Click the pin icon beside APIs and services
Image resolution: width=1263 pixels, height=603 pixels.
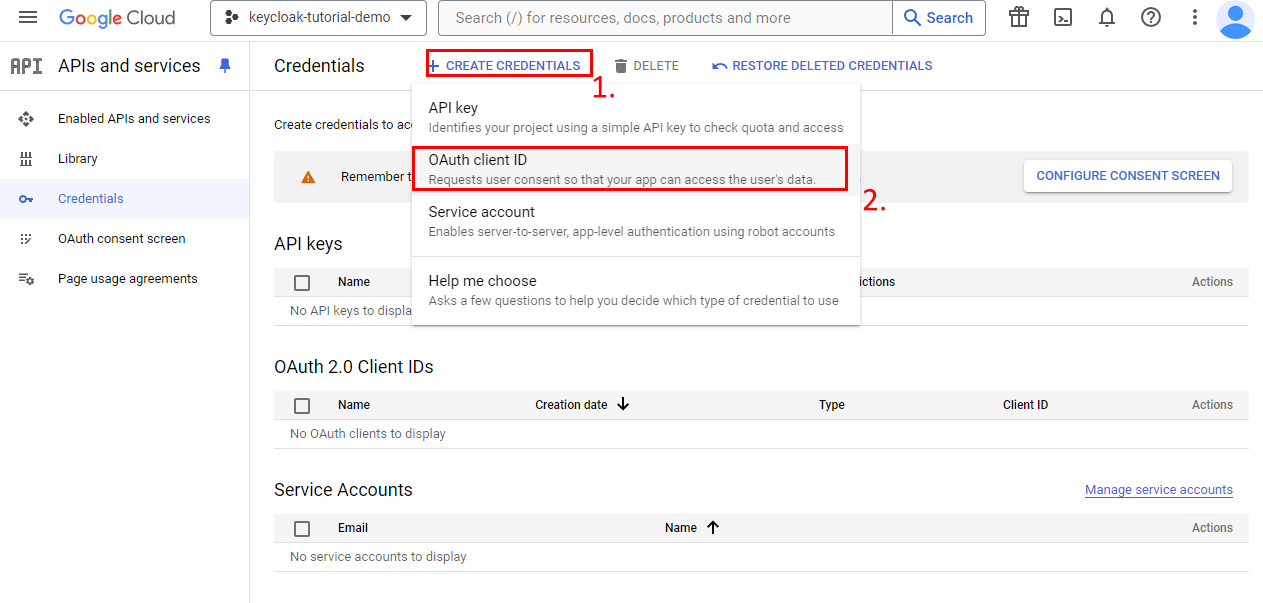[x=225, y=66]
